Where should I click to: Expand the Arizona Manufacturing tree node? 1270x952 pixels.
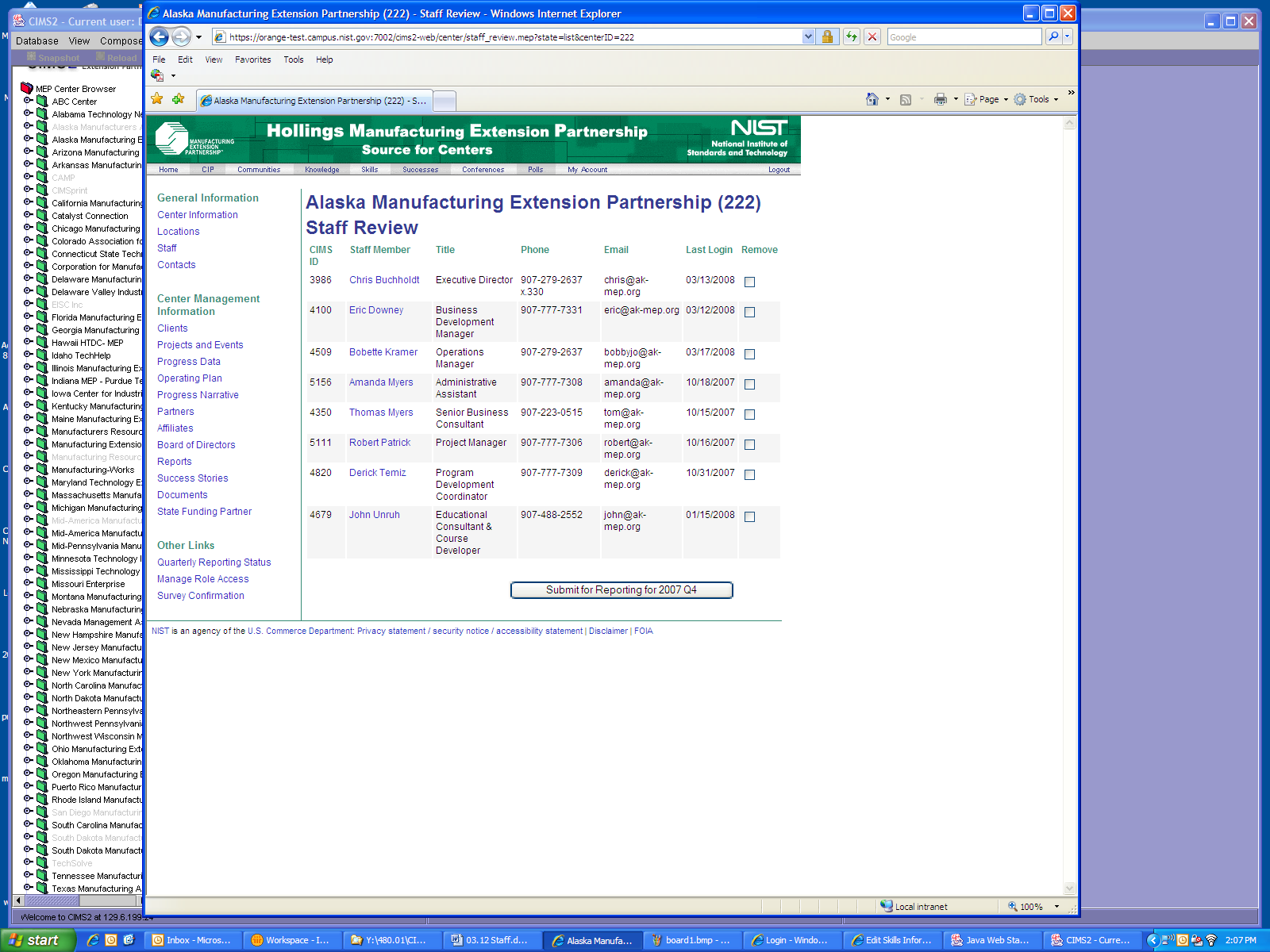28,152
